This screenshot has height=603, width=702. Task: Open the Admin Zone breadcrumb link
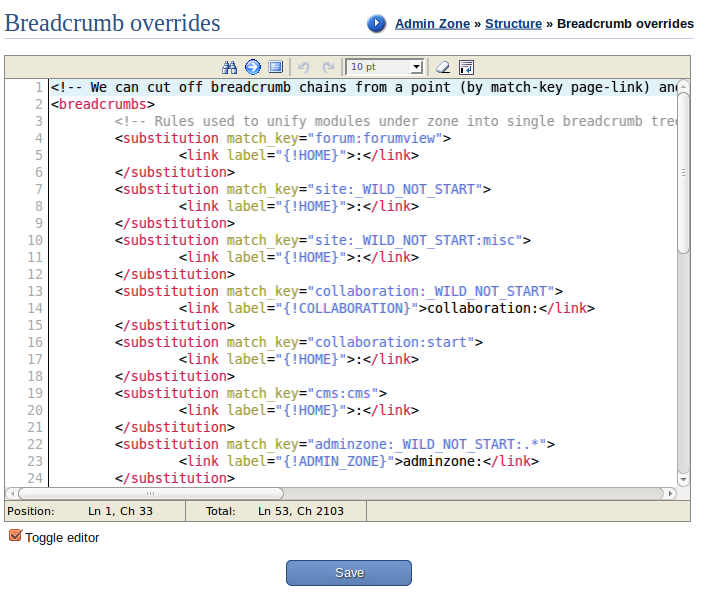click(x=433, y=23)
